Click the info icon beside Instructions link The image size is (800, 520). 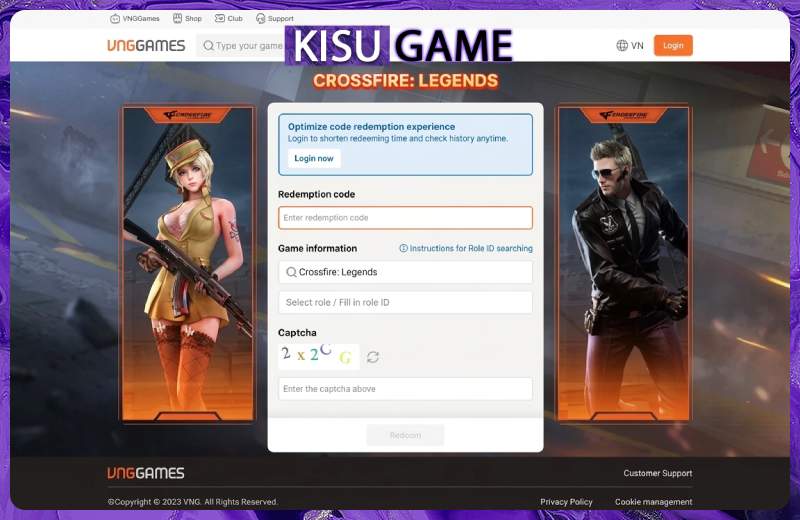[x=403, y=248]
